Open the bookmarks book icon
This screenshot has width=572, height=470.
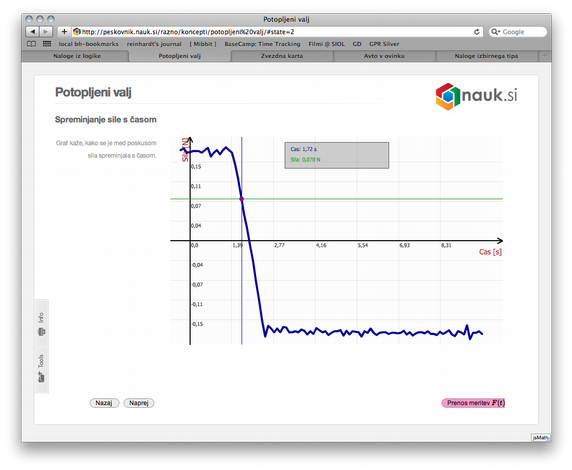coord(32,44)
